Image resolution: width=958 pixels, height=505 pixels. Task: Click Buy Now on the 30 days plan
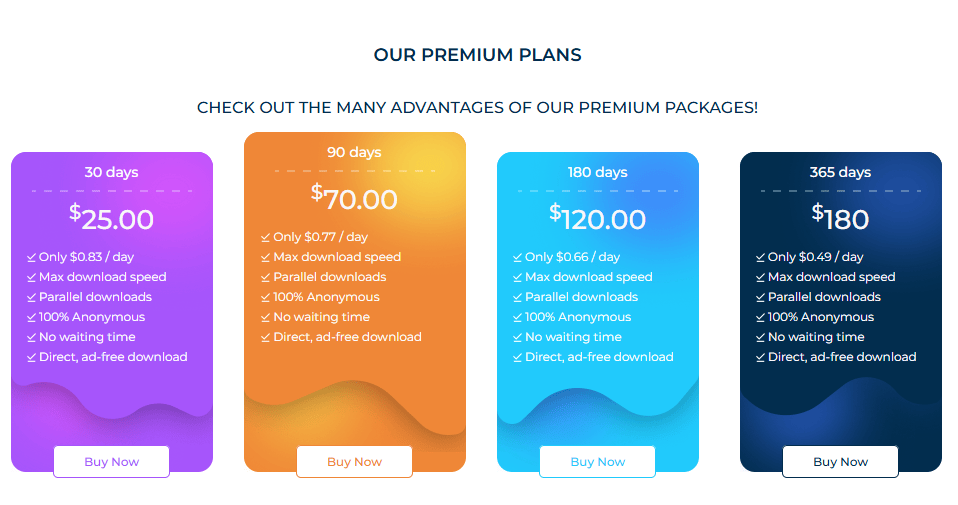pos(112,462)
